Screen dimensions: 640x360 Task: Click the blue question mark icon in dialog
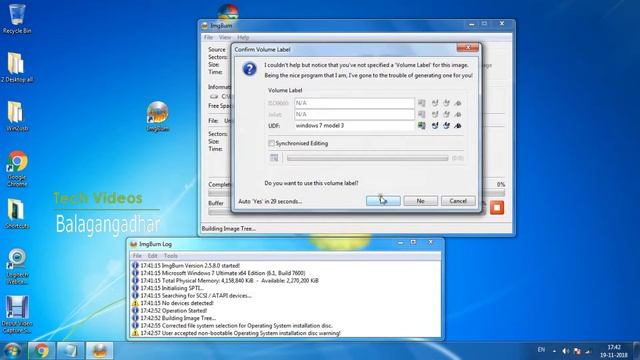click(249, 69)
